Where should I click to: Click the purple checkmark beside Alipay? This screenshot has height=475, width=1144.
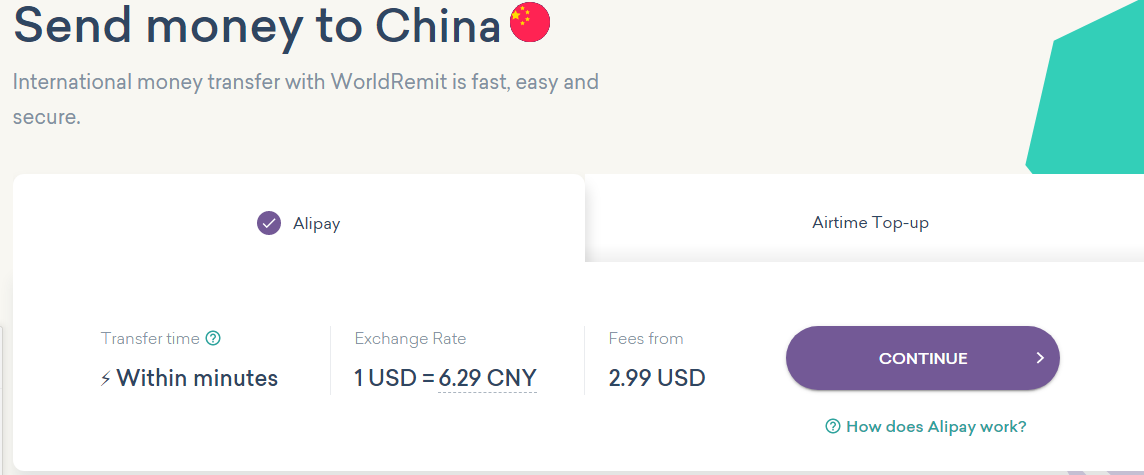point(269,223)
